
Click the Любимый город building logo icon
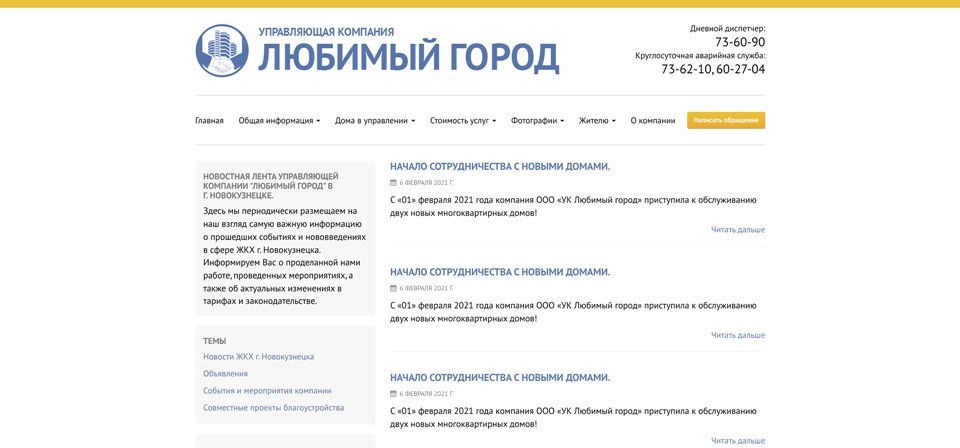tap(222, 51)
